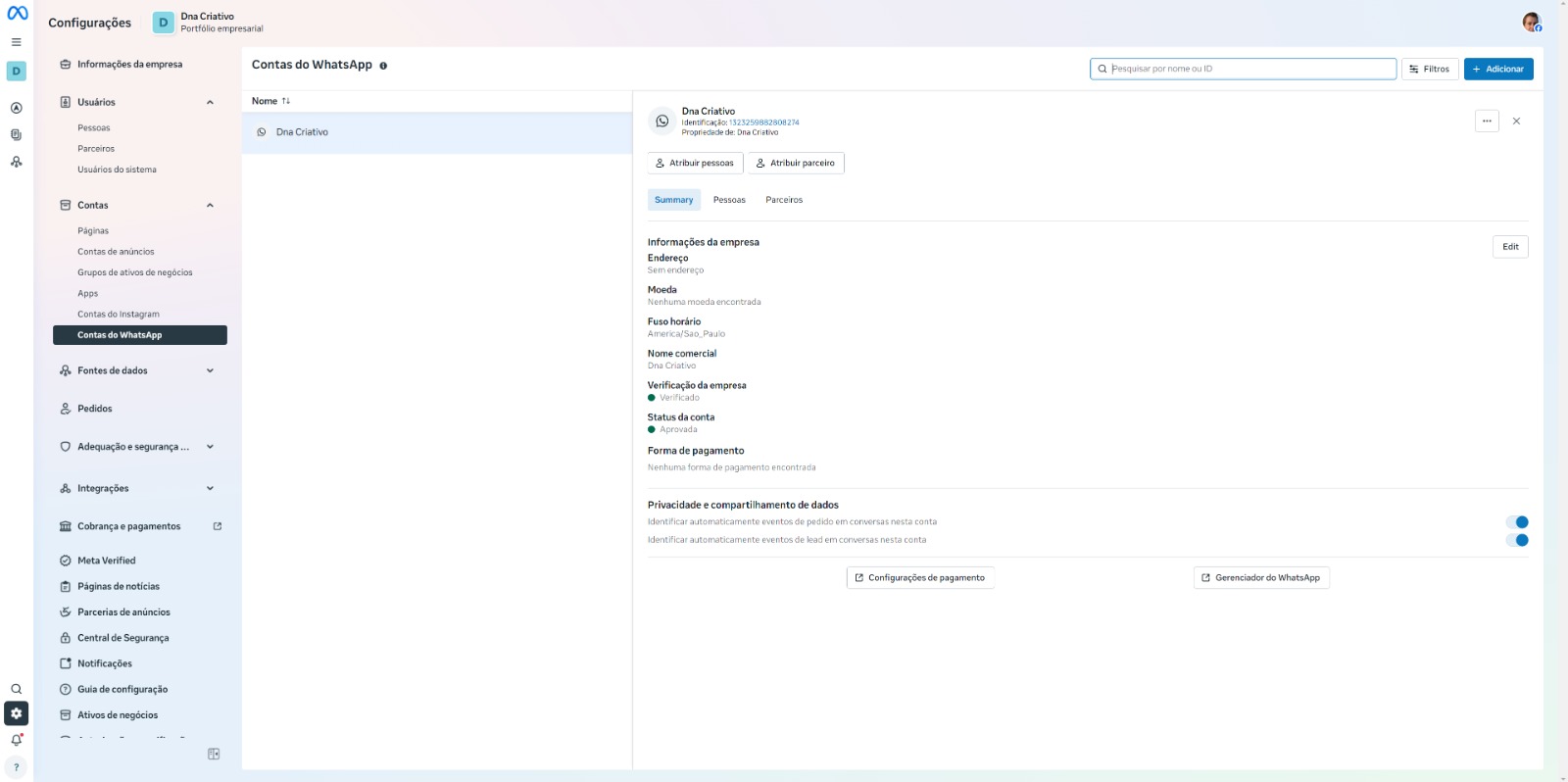
Task: Click the Meta logo icon
Action: pyautogui.click(x=18, y=14)
